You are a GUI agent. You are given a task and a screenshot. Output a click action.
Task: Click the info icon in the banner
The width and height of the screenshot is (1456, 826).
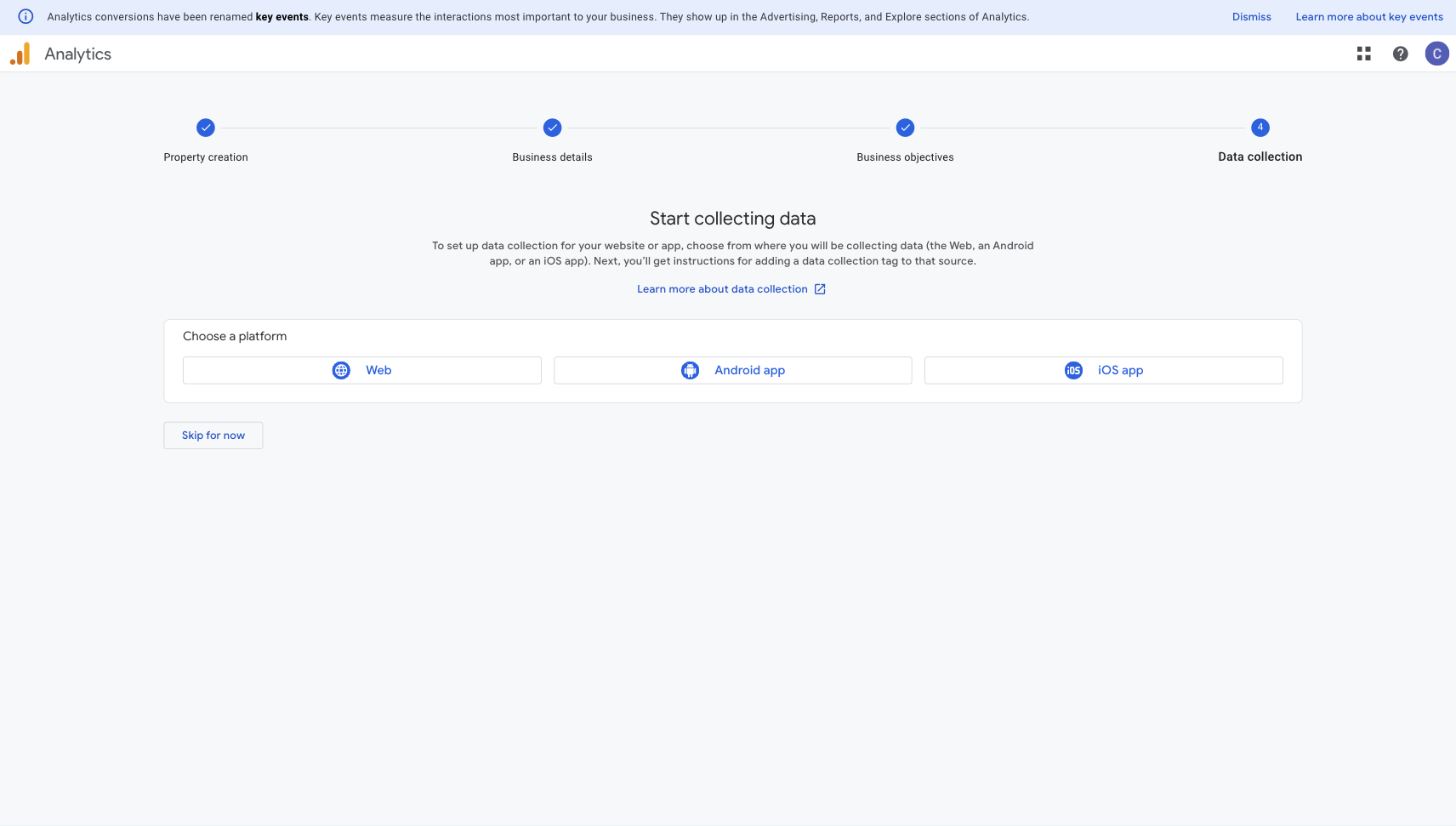tap(26, 17)
